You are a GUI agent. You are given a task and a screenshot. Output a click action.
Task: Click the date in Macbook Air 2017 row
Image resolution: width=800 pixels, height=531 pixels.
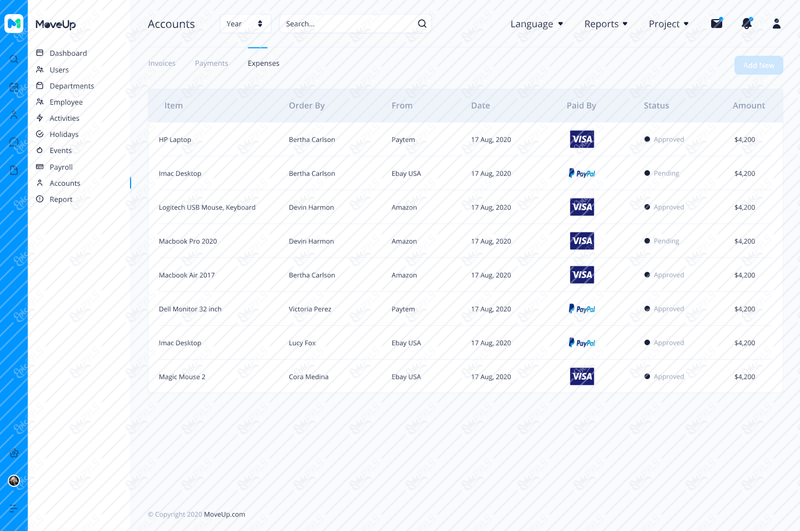point(491,275)
